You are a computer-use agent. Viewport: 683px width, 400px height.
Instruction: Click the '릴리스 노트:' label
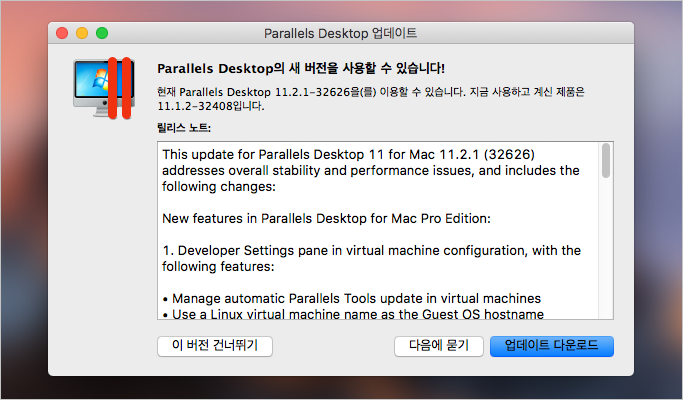184,128
